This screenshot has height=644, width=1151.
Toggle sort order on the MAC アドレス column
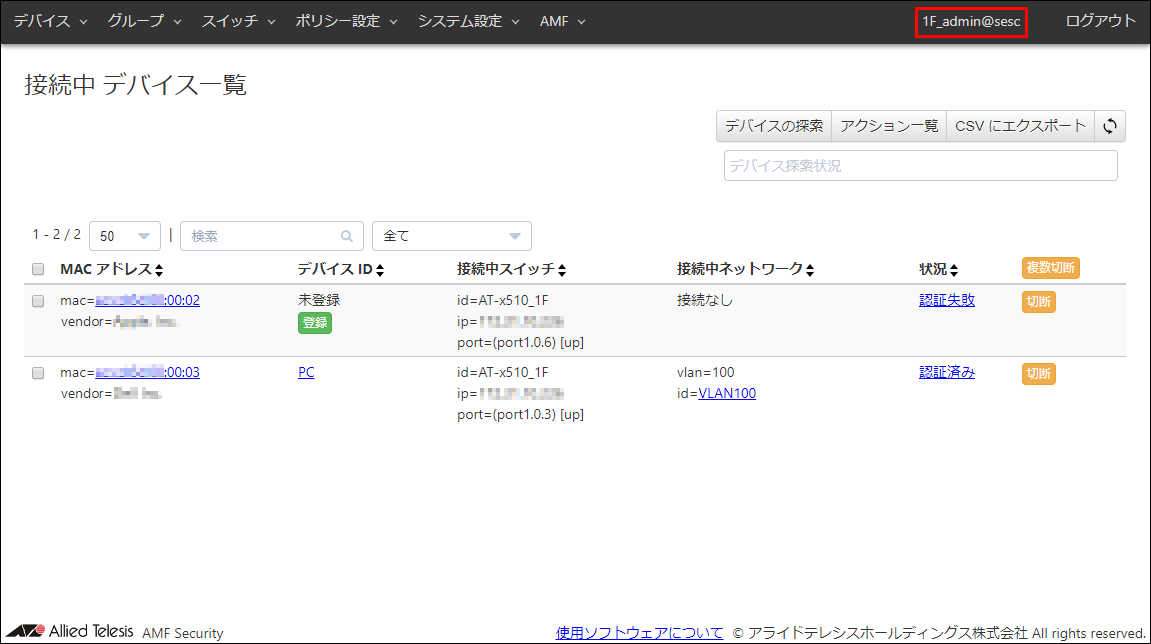[x=158, y=268]
